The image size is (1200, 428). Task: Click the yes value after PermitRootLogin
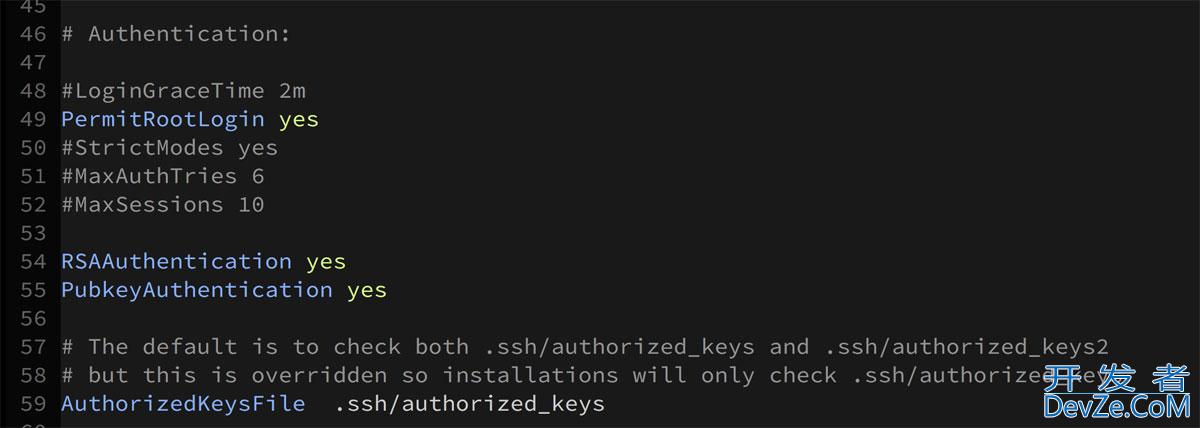pos(298,119)
